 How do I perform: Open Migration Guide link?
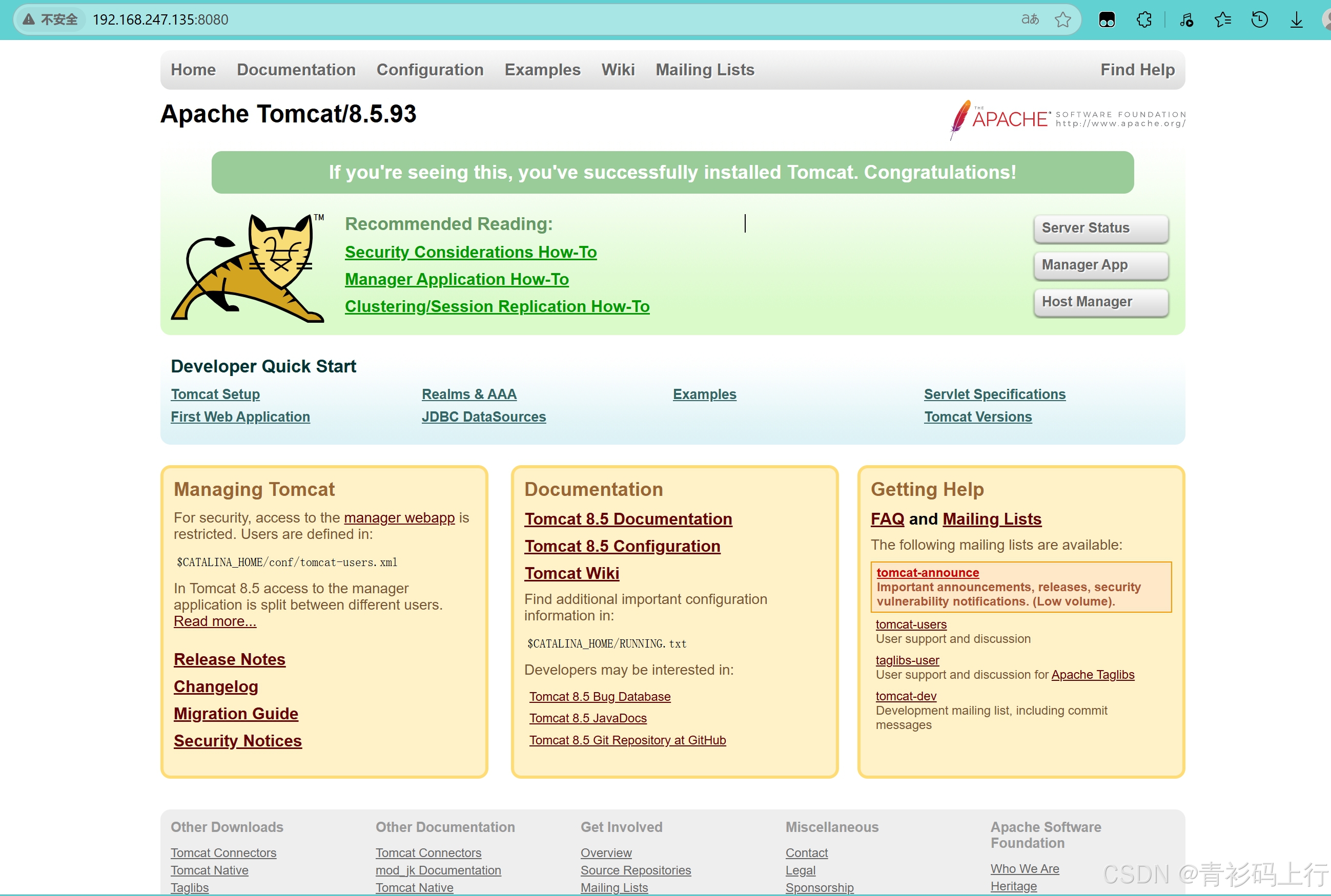(236, 714)
